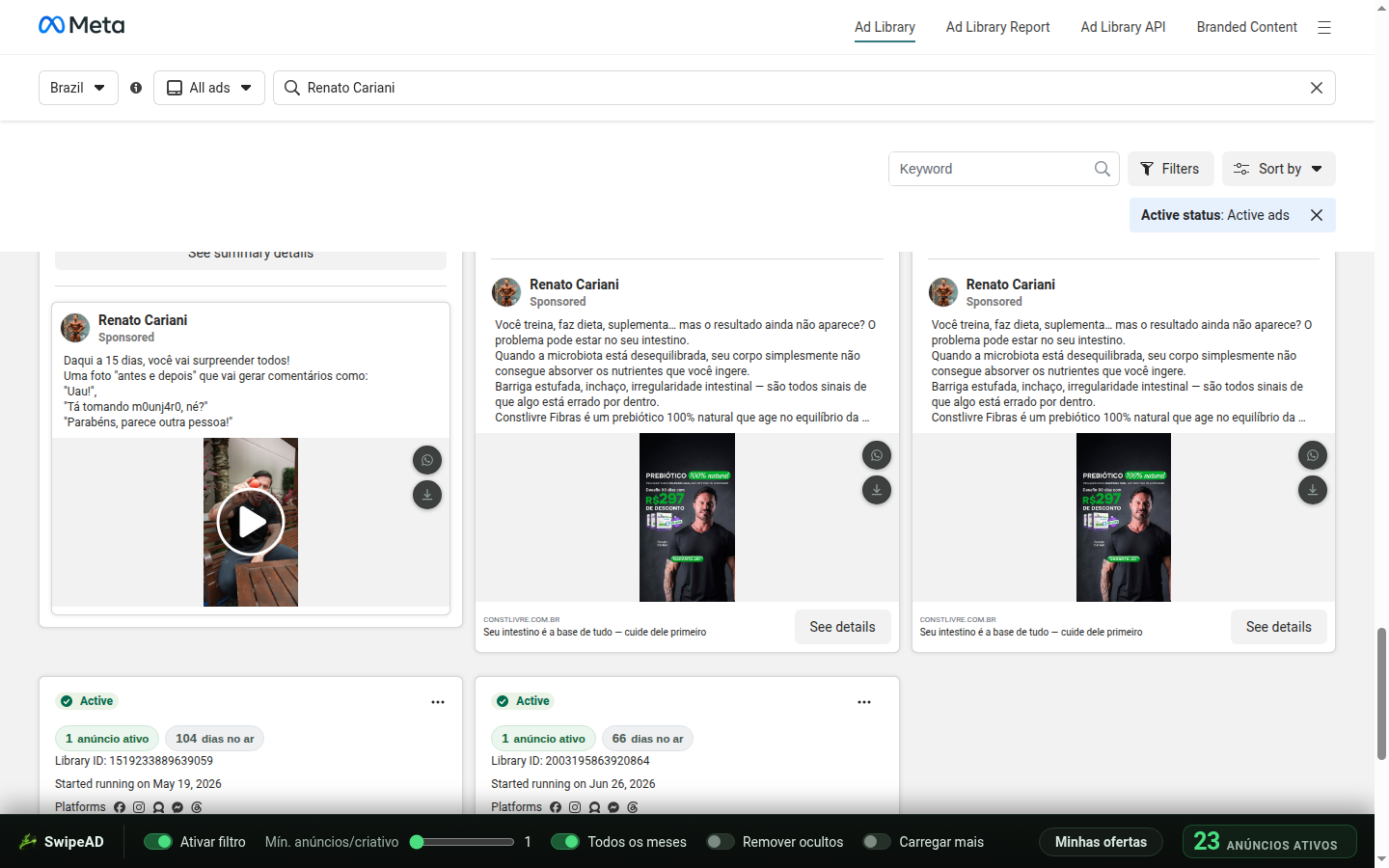Viewport: 1389px width, 868px height.
Task: Expand the Sort by dropdown
Action: point(1279,169)
